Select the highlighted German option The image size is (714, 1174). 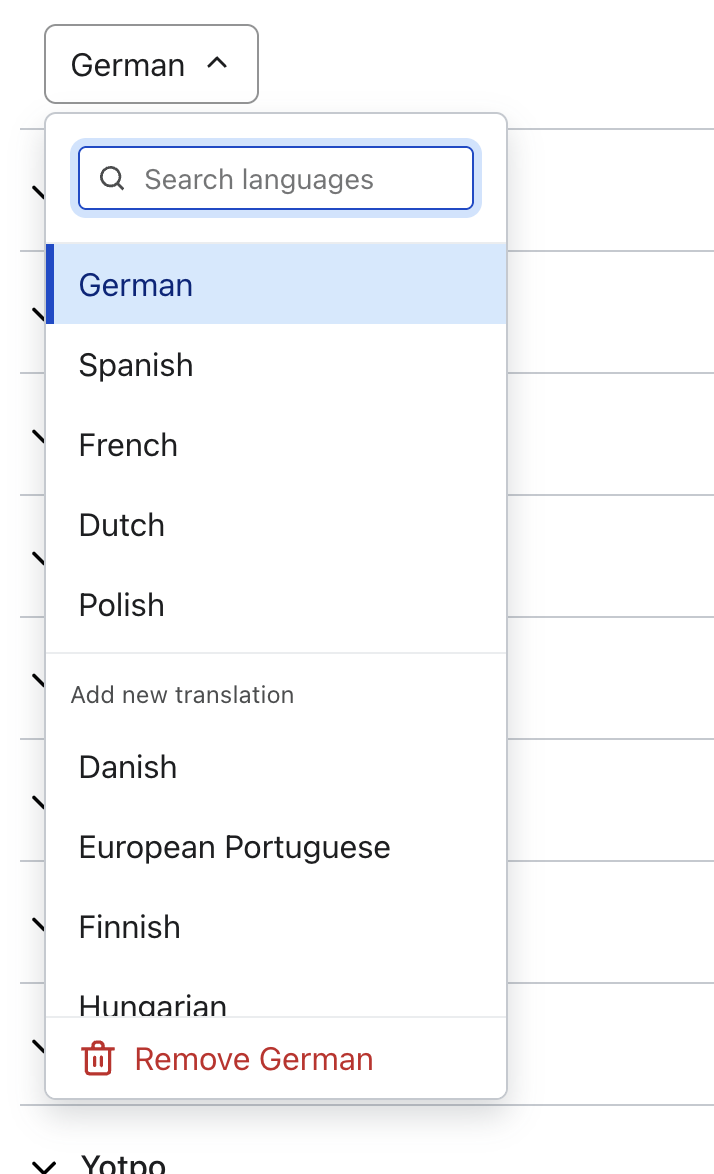click(x=136, y=285)
